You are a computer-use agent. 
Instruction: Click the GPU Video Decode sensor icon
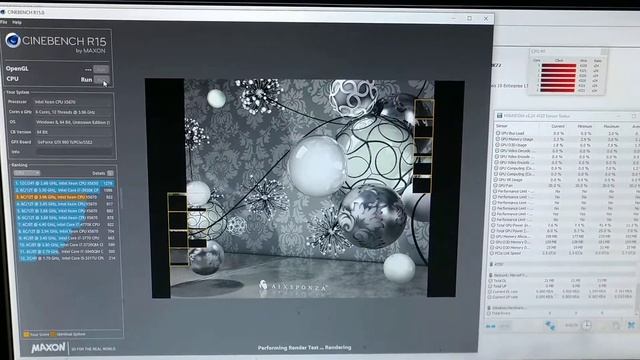(498, 150)
